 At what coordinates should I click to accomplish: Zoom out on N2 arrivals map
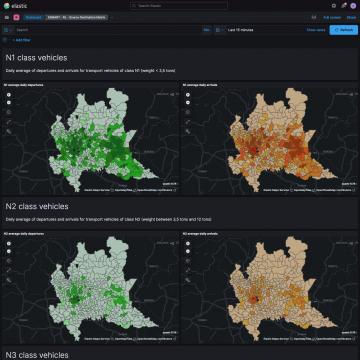coord(188,251)
